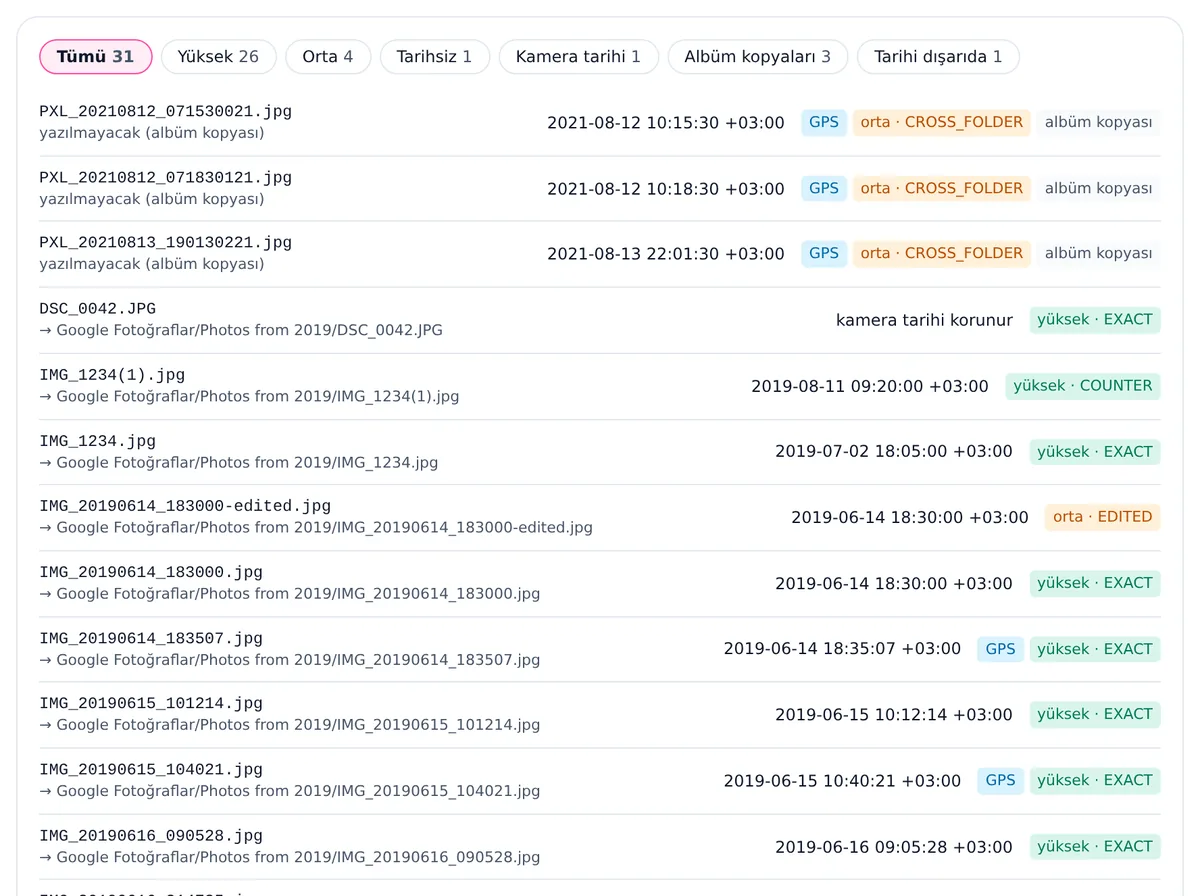The height and width of the screenshot is (896, 1200).
Task: Select file name IMG_20190616_090528.jpg
Action: [151, 835]
